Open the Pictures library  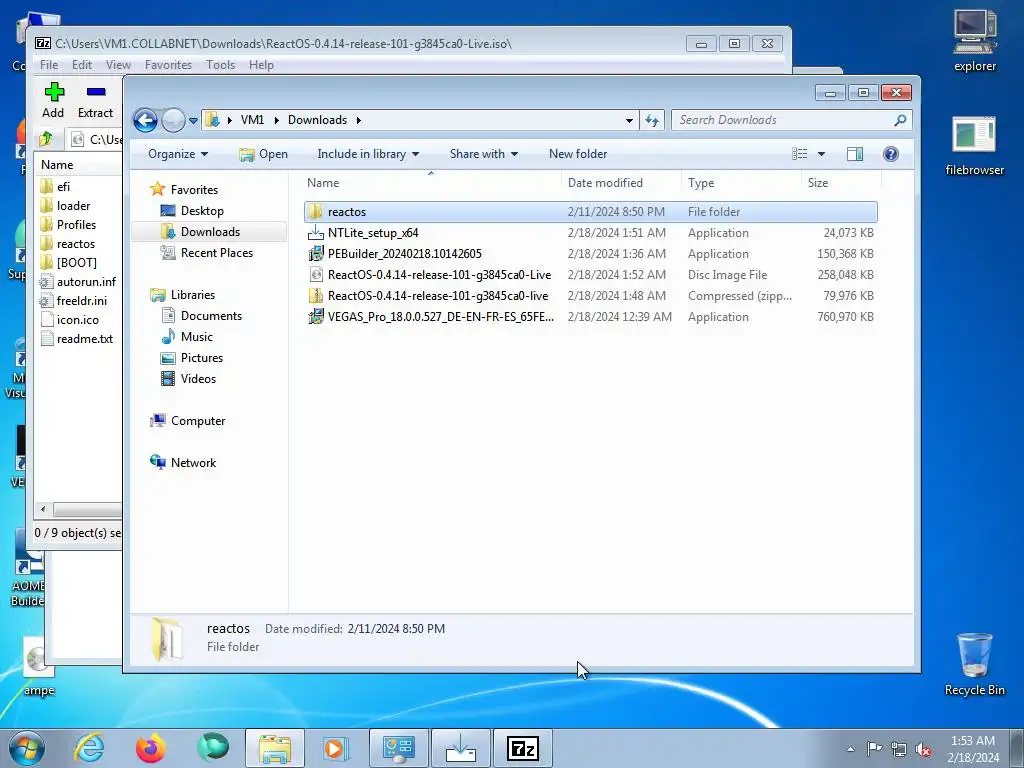[202, 358]
